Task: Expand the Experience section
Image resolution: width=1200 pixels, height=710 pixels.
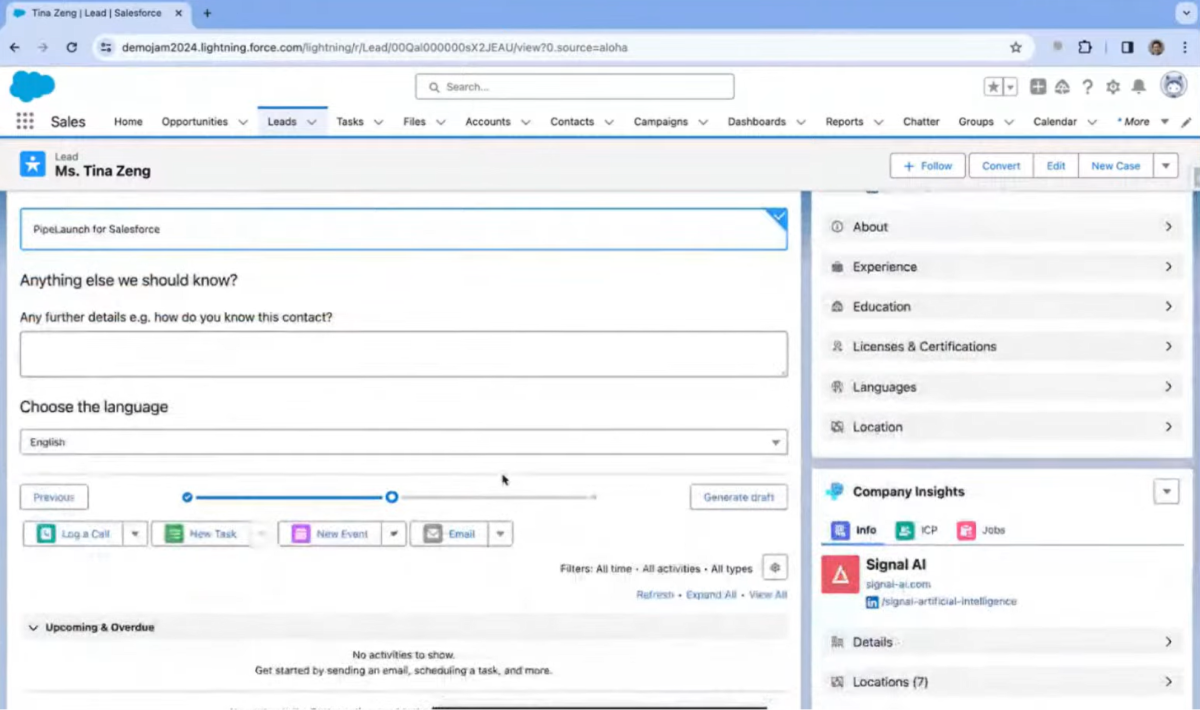Action: click(1001, 267)
